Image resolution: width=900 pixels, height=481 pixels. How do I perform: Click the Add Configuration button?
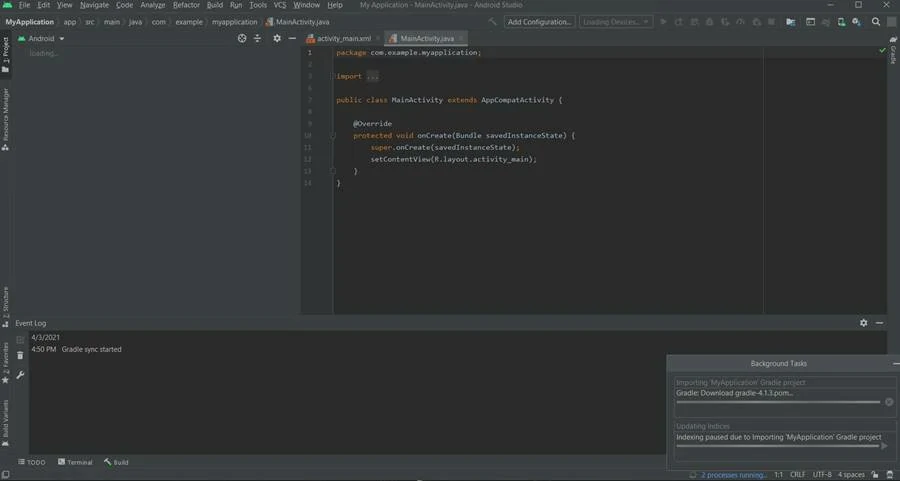(x=539, y=21)
